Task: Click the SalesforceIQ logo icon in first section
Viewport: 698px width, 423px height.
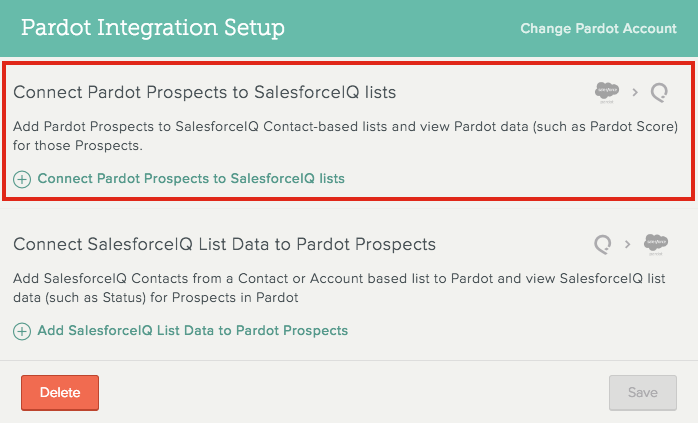Action: point(659,93)
